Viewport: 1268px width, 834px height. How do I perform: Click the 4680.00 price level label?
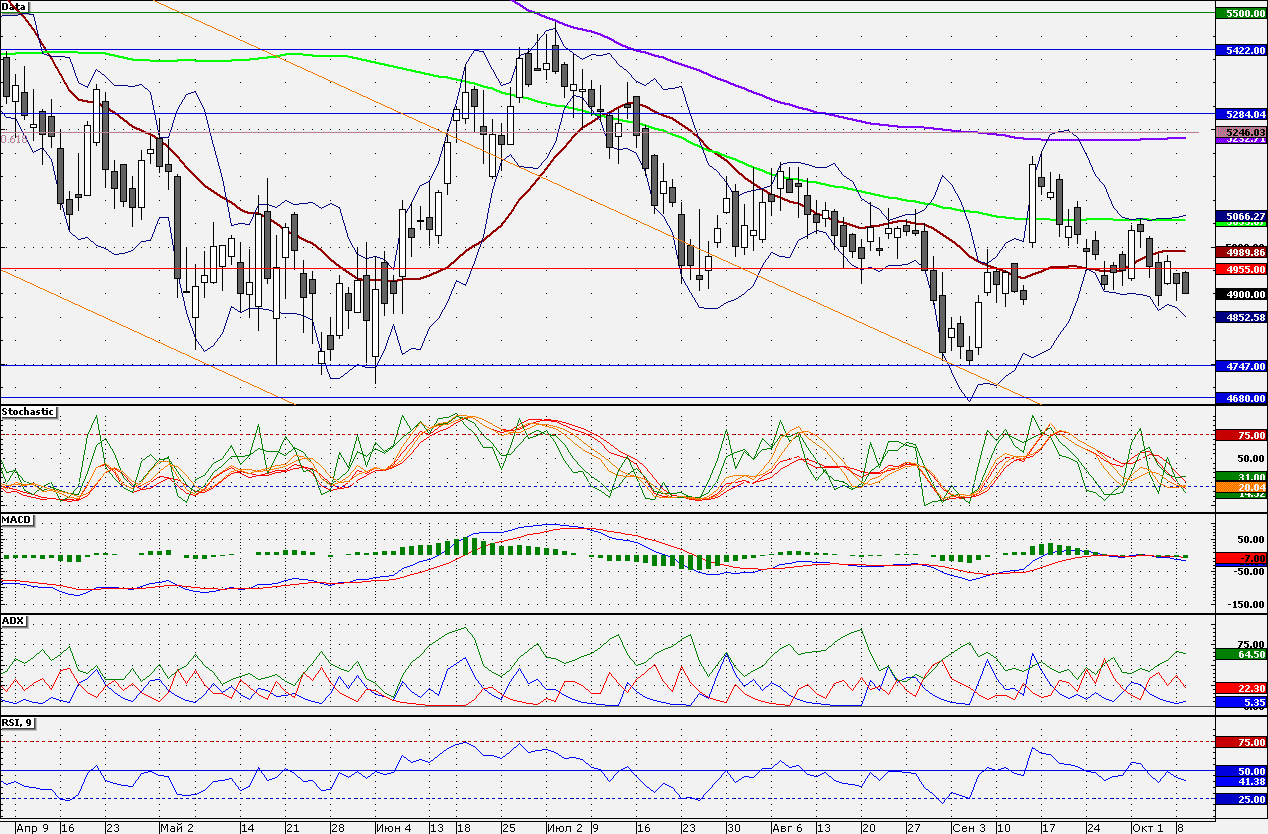click(1240, 398)
